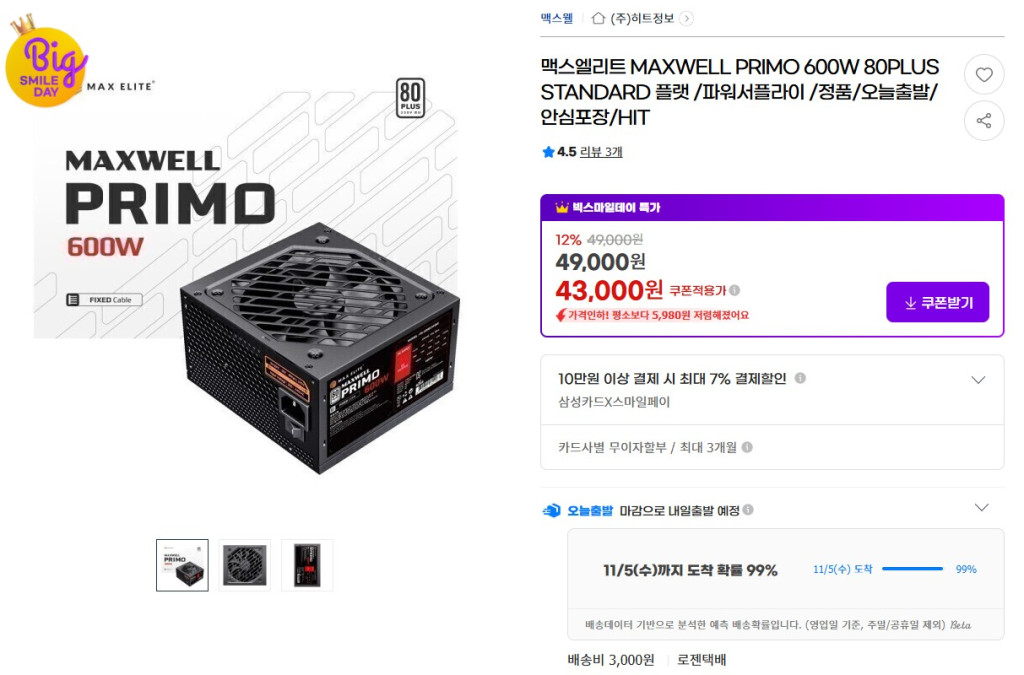Click the Big Smile Day badge

point(44,63)
